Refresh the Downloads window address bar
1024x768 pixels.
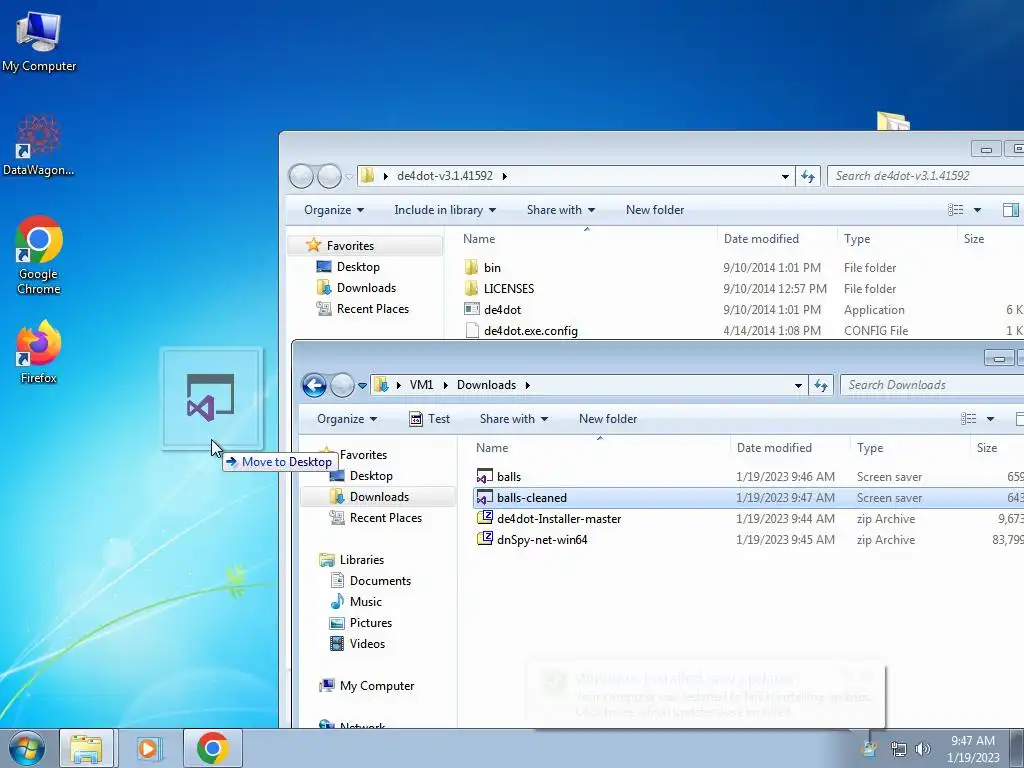click(x=821, y=385)
